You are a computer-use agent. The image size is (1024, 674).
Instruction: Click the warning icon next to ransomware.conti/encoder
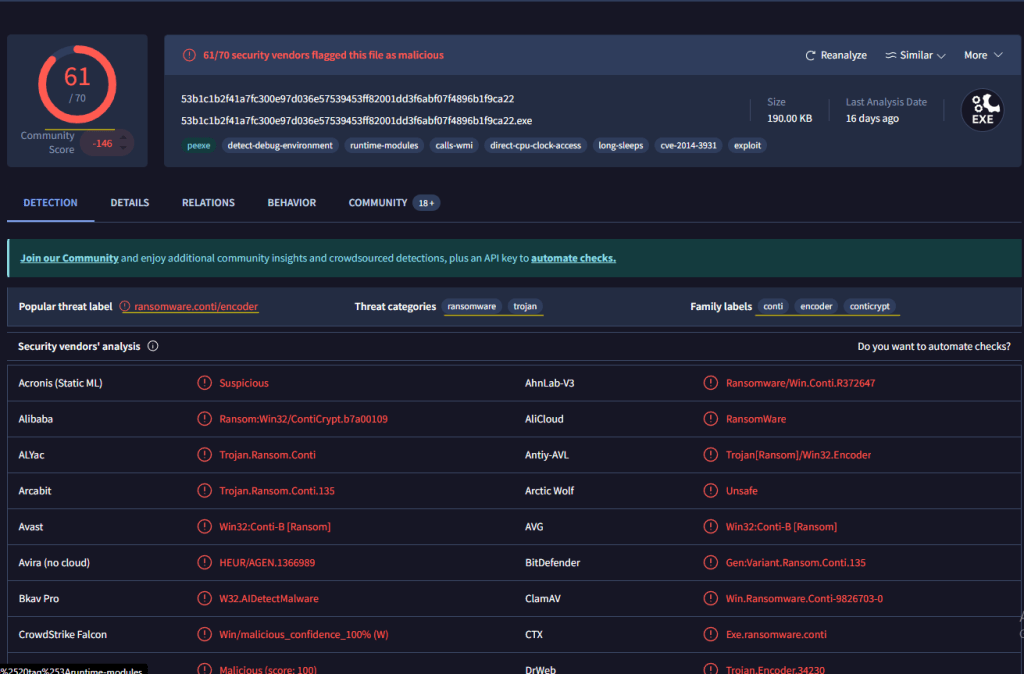(125, 307)
